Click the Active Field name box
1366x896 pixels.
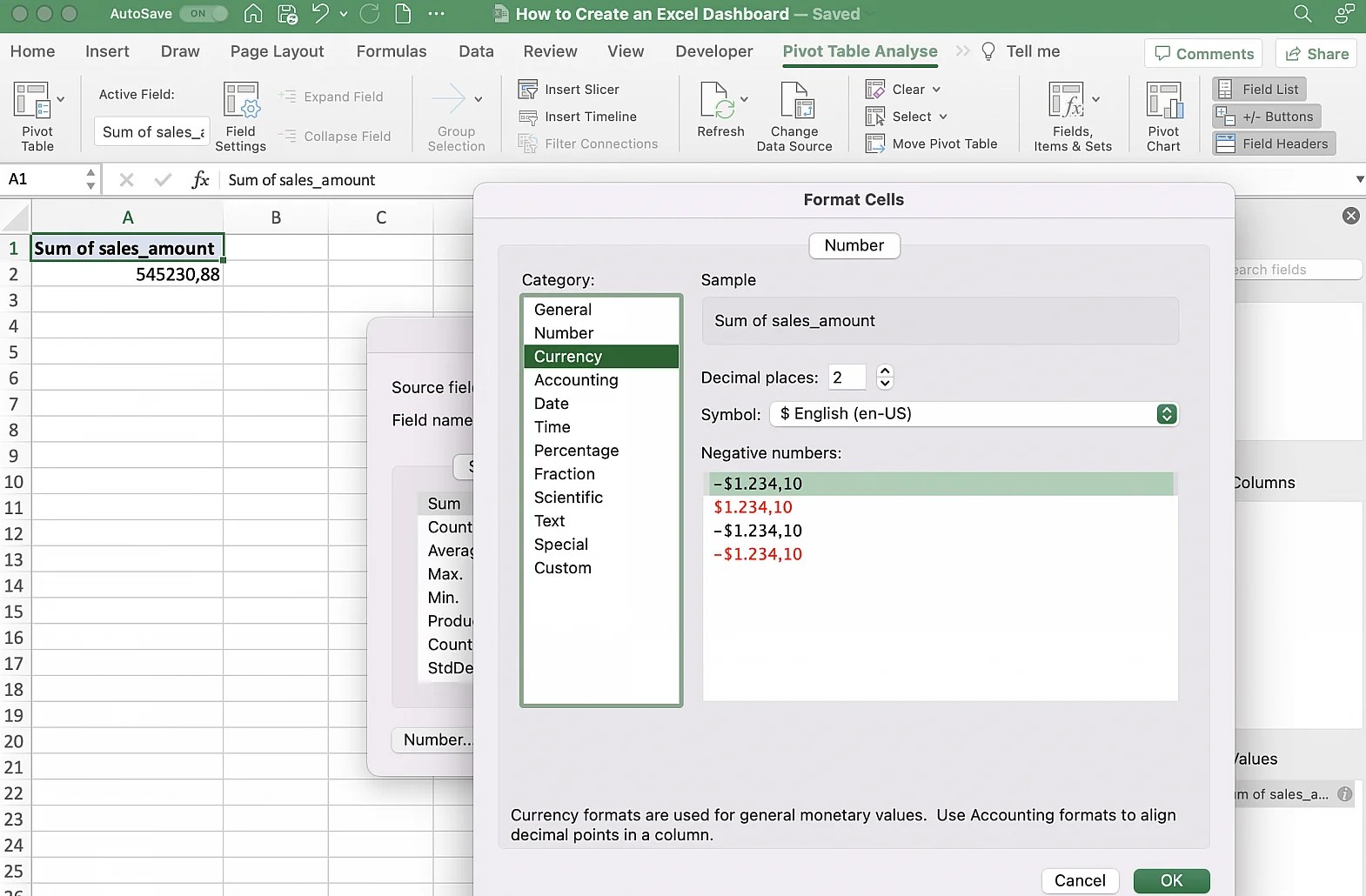pos(151,132)
